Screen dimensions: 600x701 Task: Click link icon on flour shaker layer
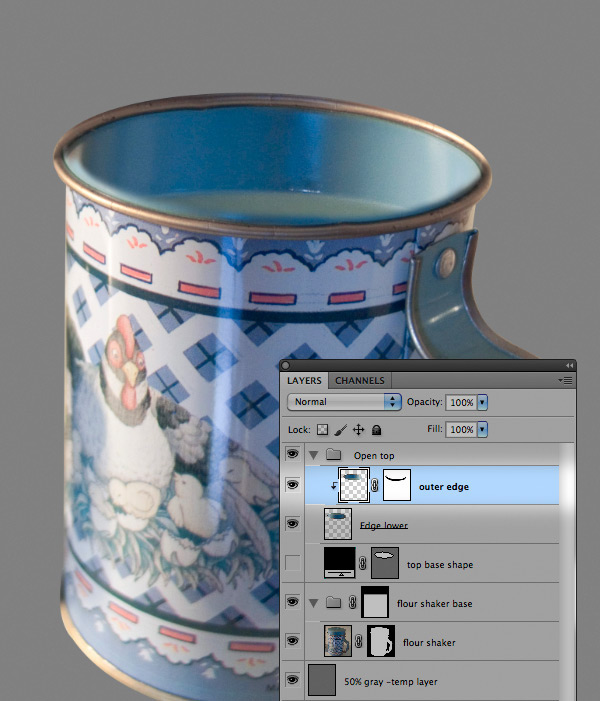pos(359,642)
